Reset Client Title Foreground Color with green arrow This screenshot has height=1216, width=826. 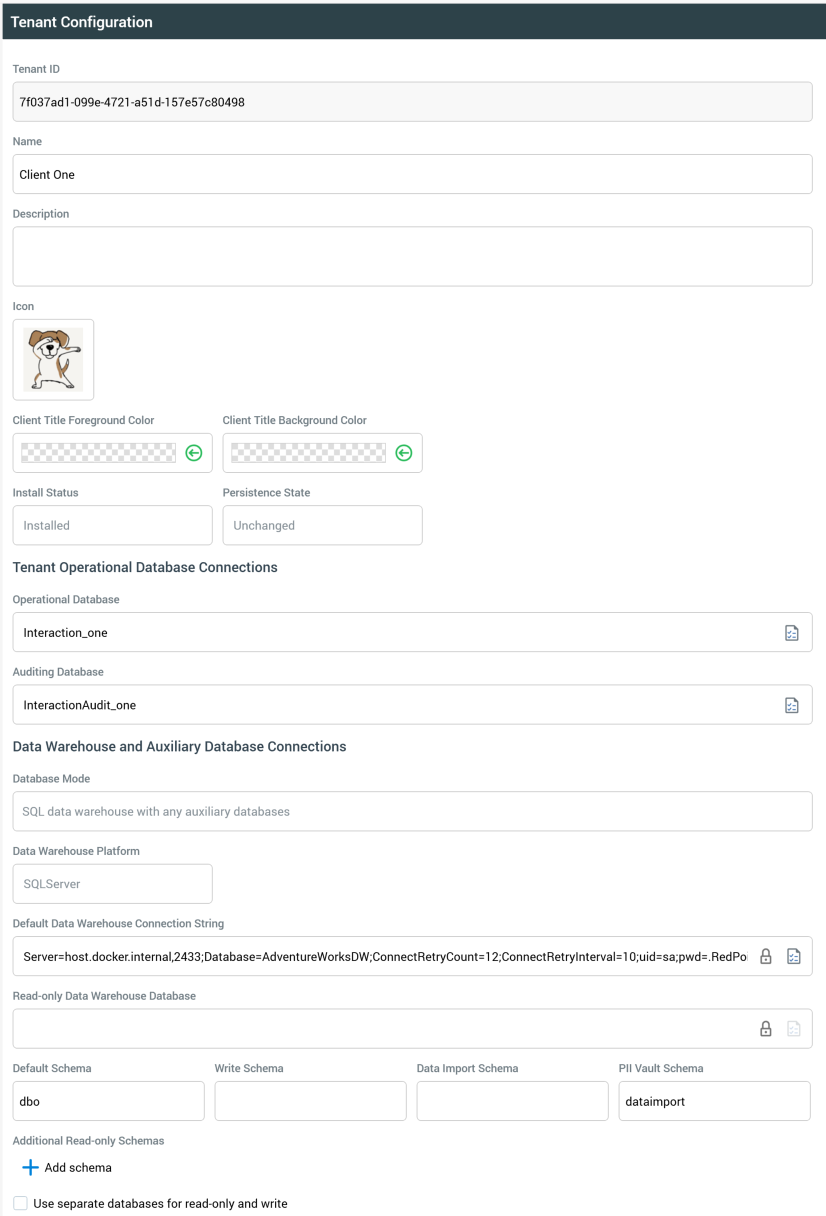(194, 453)
